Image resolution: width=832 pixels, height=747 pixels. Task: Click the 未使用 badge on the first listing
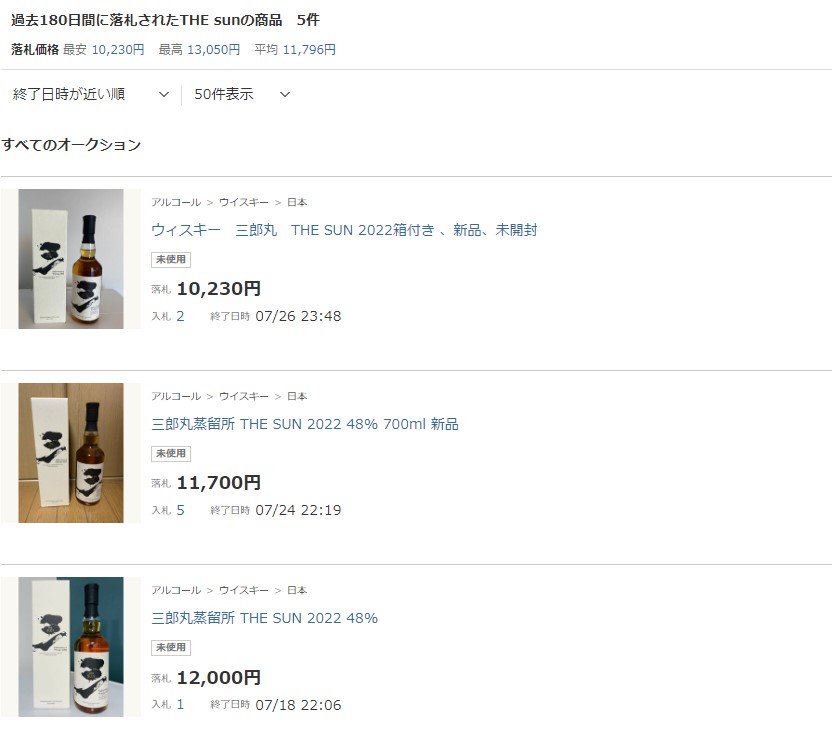click(x=171, y=259)
